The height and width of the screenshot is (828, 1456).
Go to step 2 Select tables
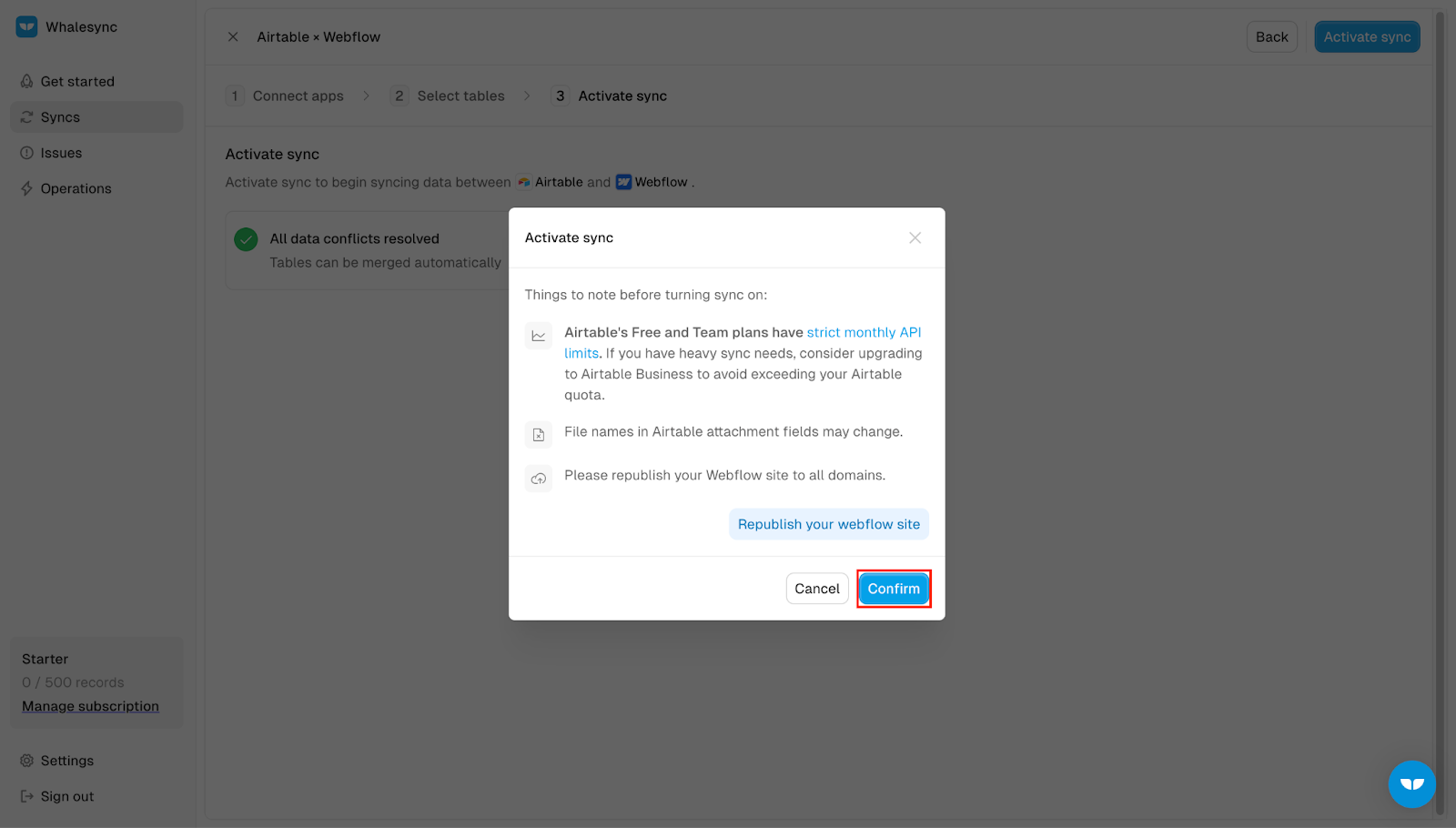pyautogui.click(x=448, y=96)
